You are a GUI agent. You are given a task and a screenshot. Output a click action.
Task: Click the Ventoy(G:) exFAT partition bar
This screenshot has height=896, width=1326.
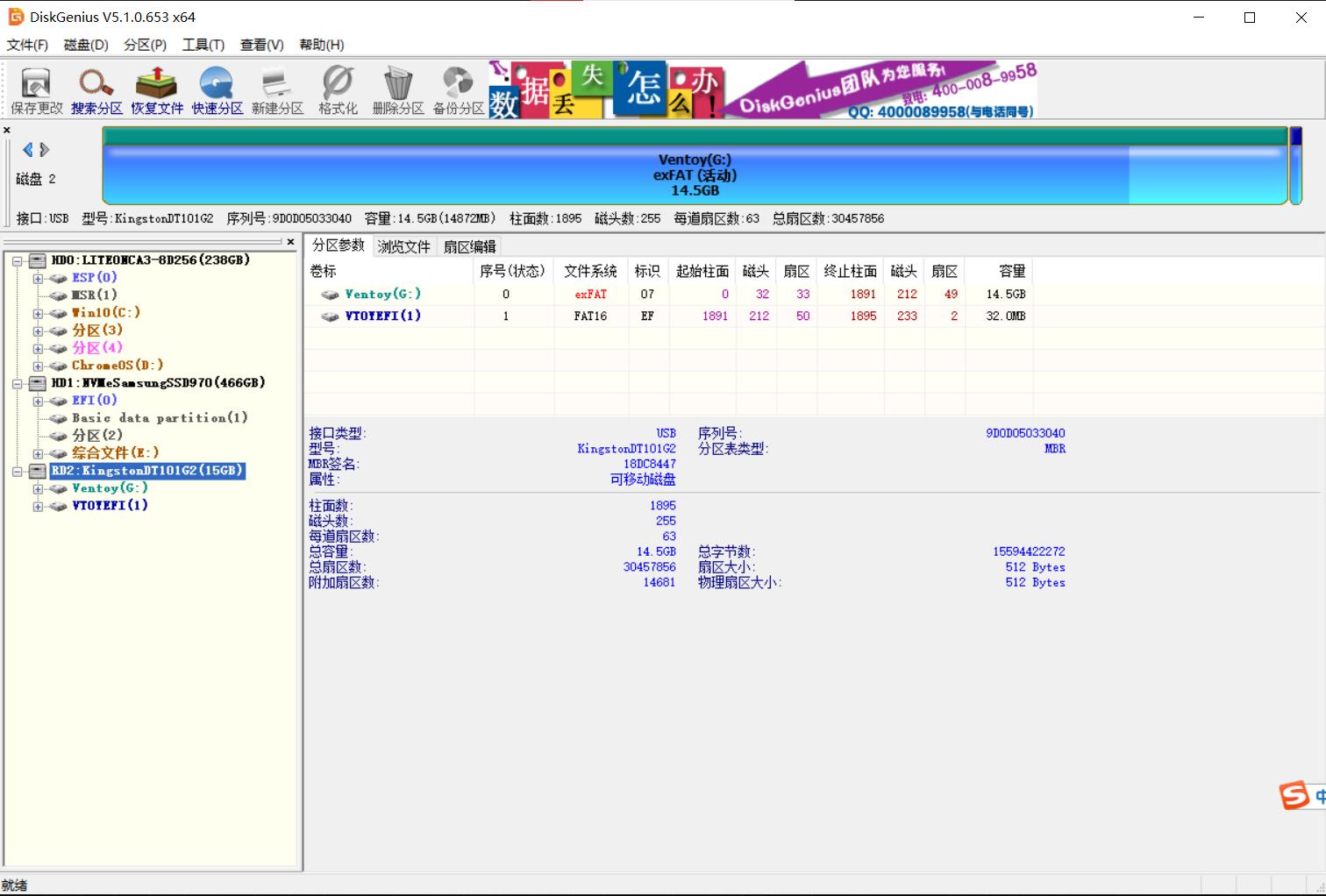point(694,174)
